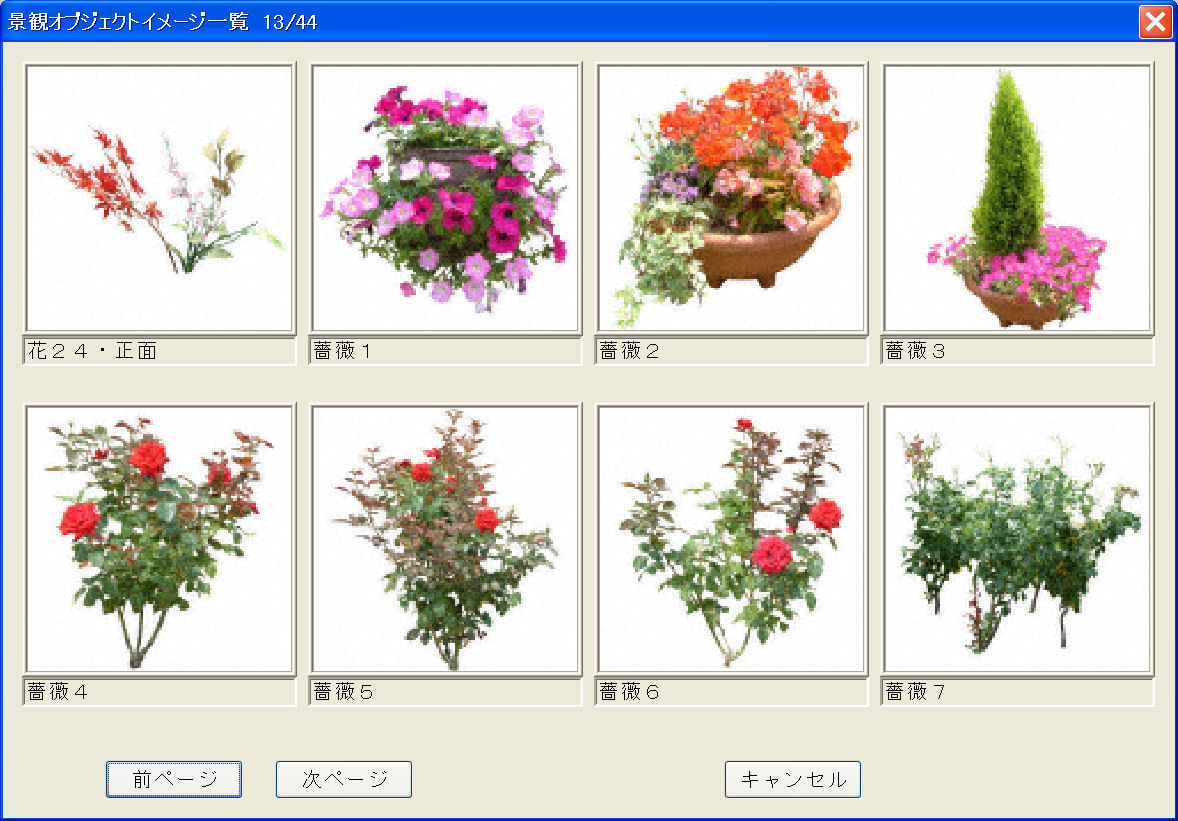
Task: Cancel the dialog with キャンセル
Action: tap(793, 779)
